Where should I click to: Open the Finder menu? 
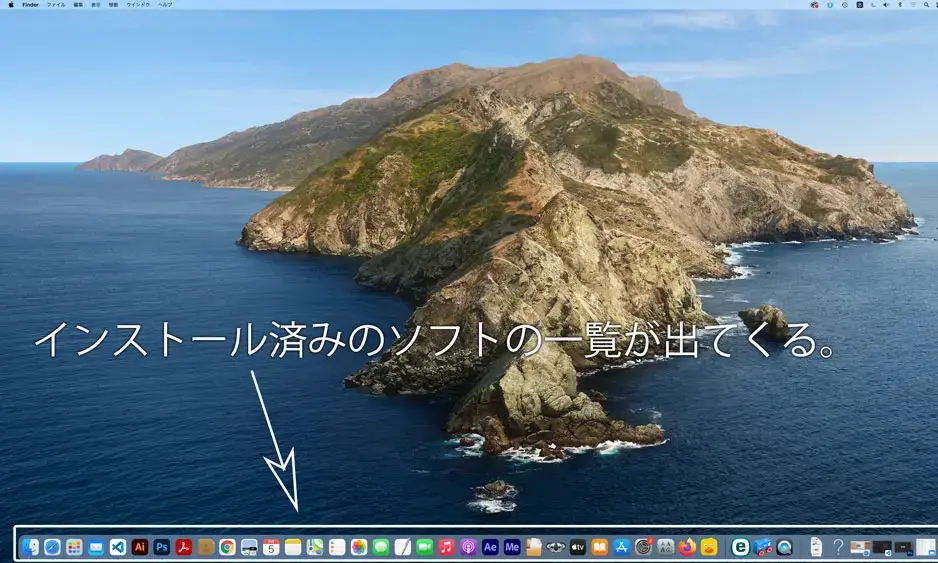pos(31,4)
